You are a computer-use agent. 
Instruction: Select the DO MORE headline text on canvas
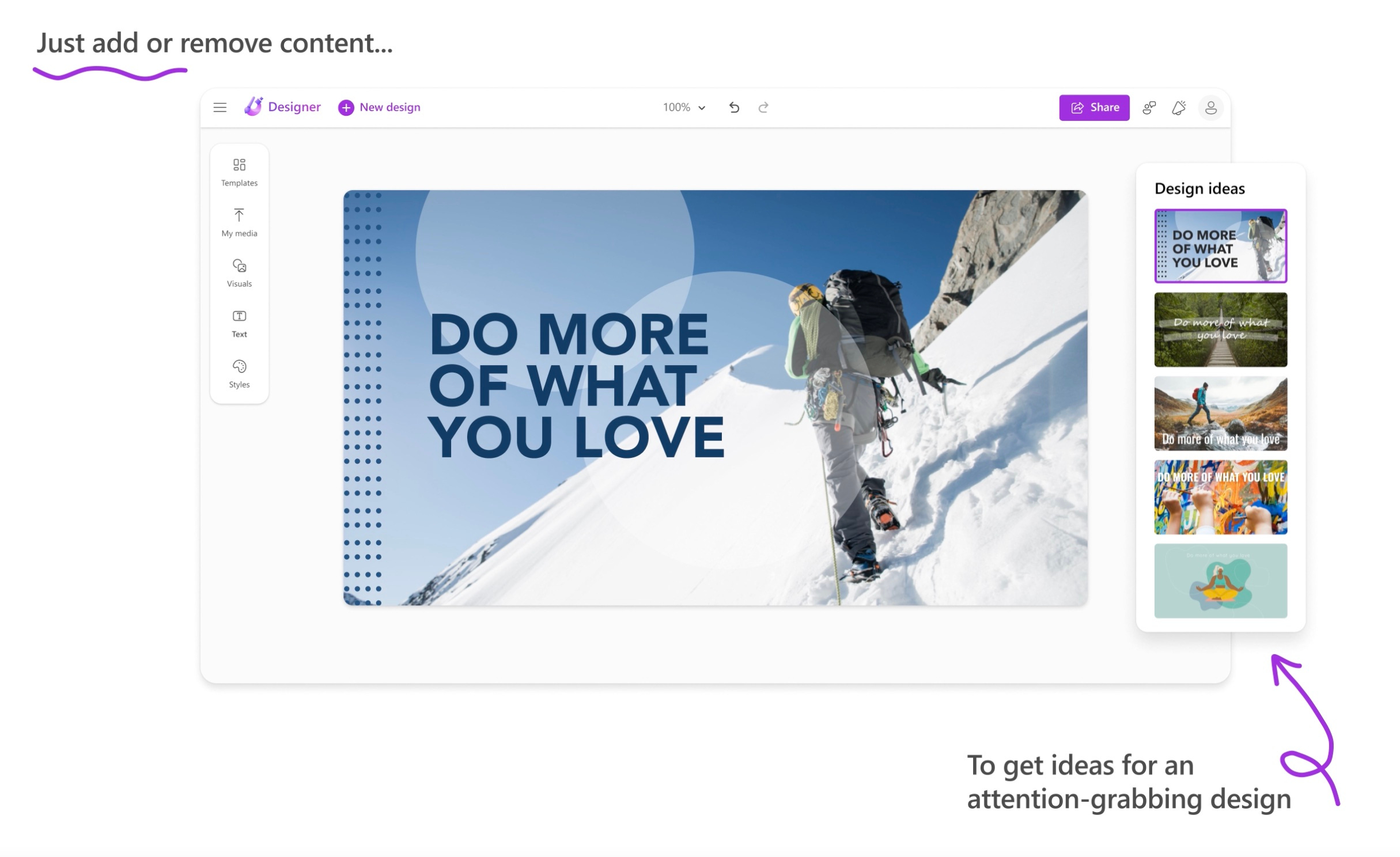(576, 385)
